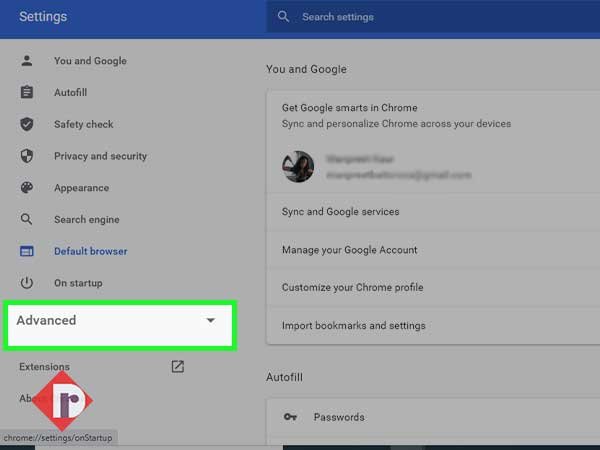Click the Safety check shield icon
This screenshot has height=450, width=600.
pos(27,124)
